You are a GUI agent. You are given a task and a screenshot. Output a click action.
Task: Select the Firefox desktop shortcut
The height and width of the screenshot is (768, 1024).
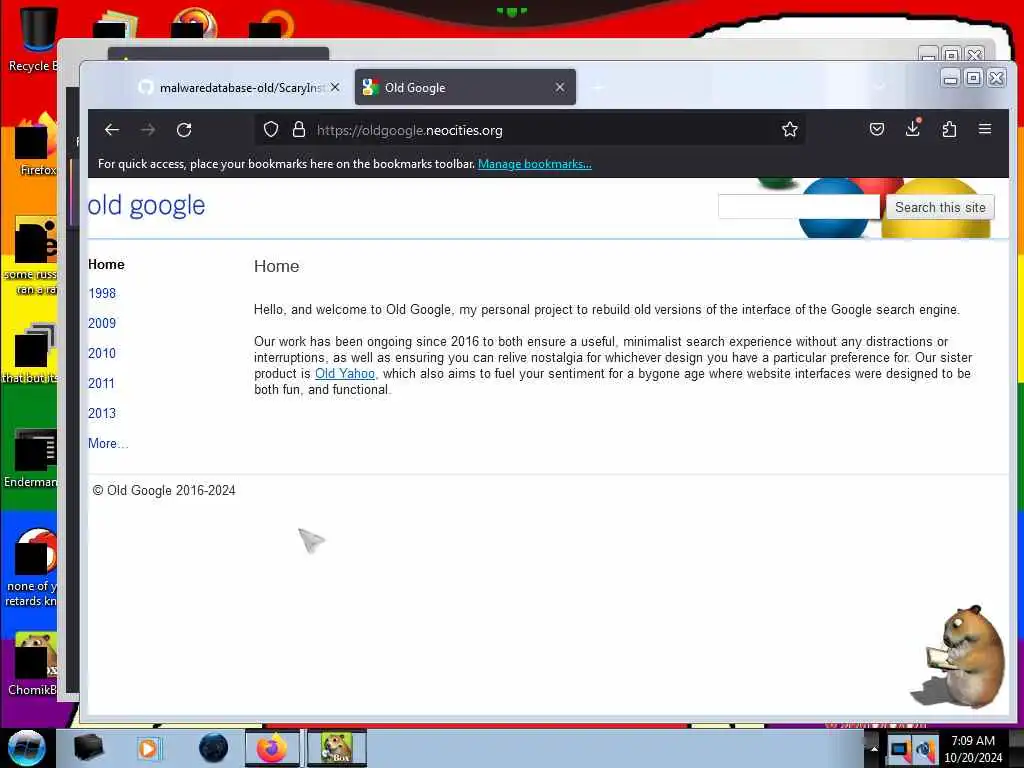point(37,145)
